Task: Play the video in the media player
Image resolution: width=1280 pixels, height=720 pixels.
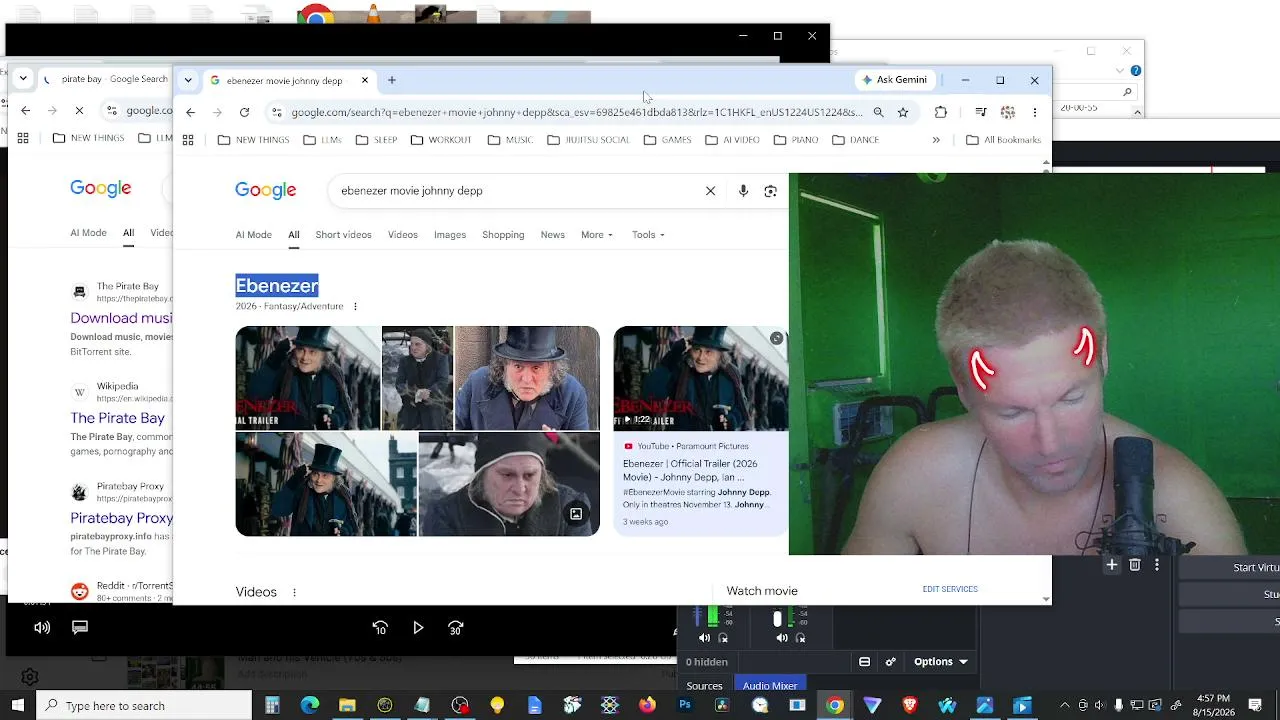Action: [418, 628]
